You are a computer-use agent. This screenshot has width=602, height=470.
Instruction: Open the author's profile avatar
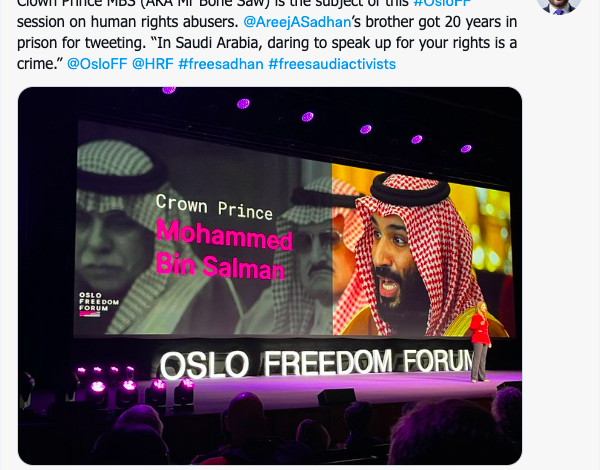tap(559, 5)
